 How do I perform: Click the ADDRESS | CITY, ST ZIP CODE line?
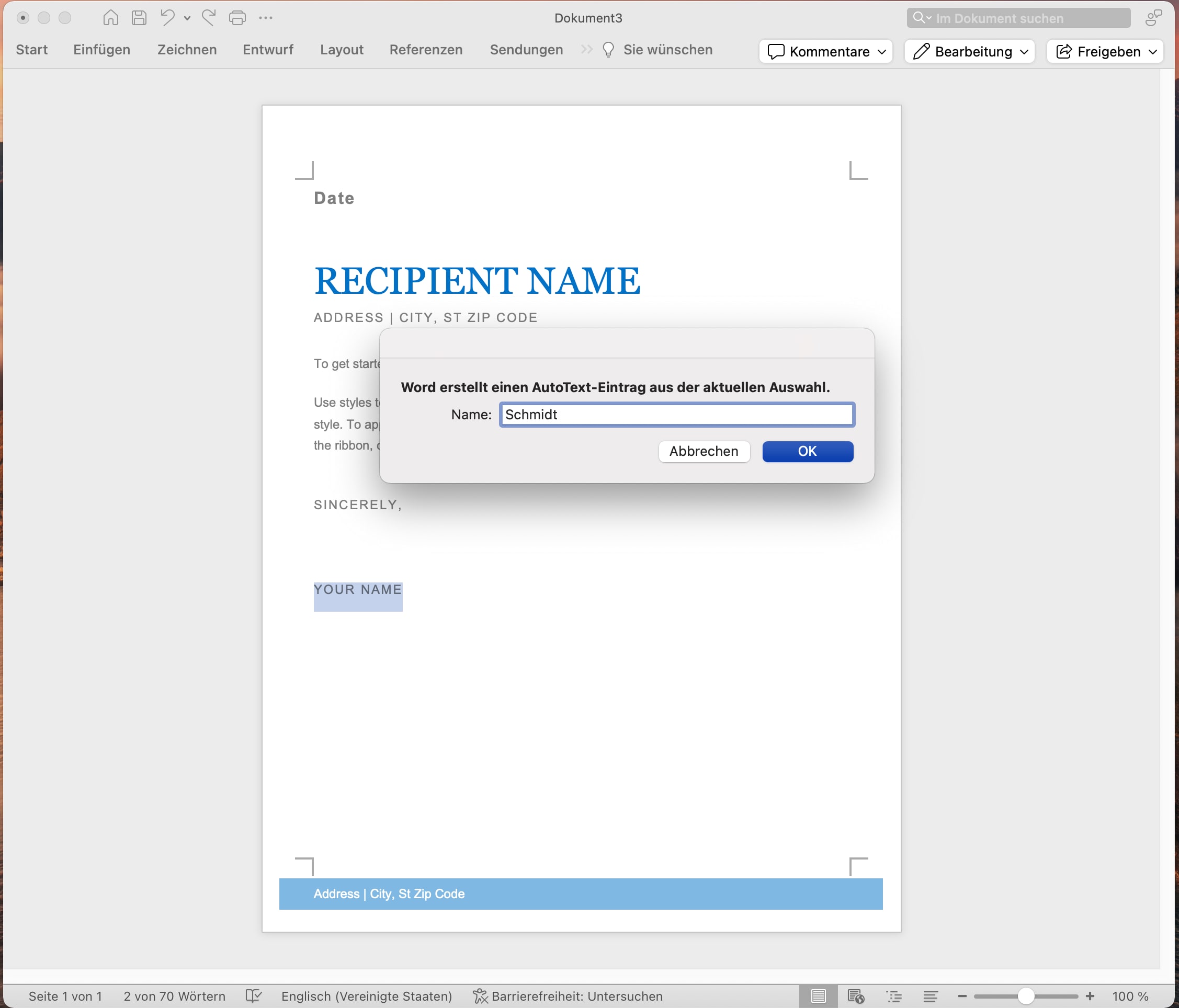[x=426, y=317]
